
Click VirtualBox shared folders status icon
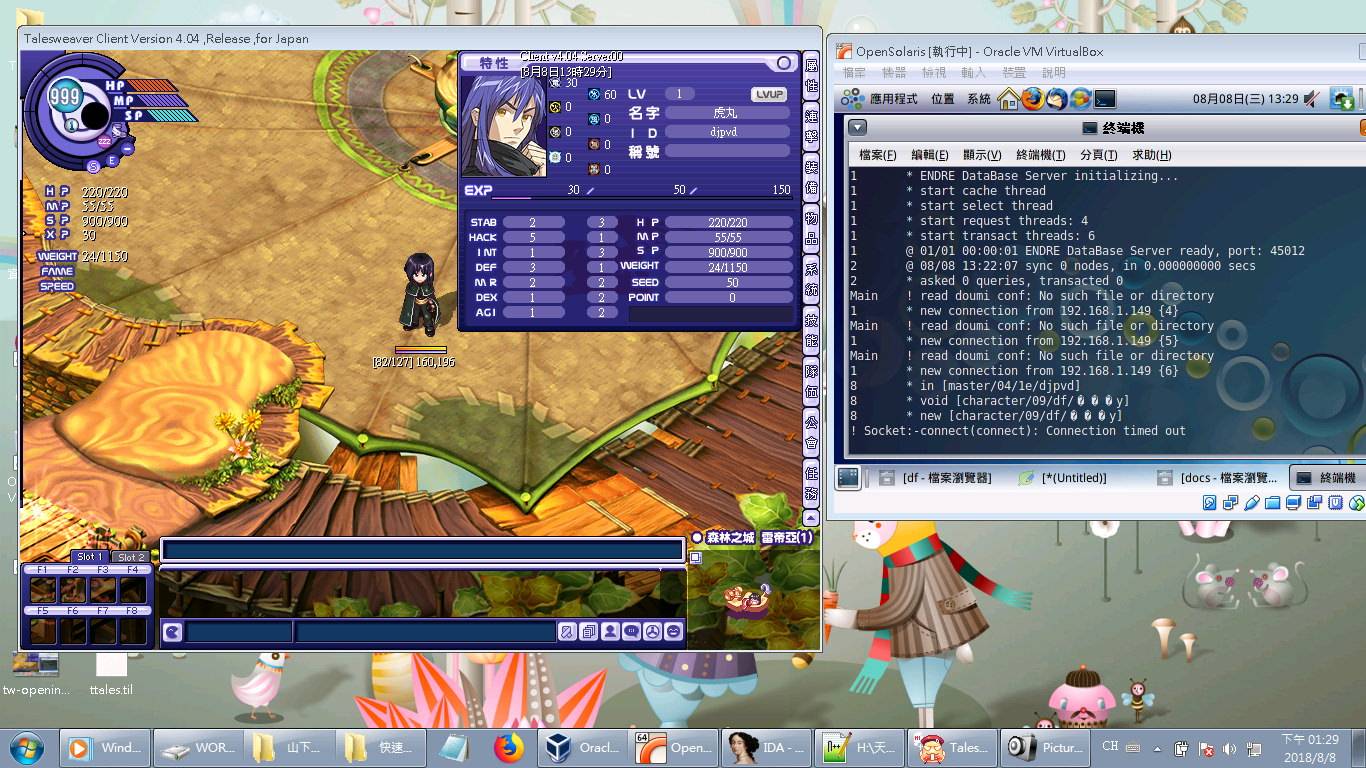coord(1272,503)
